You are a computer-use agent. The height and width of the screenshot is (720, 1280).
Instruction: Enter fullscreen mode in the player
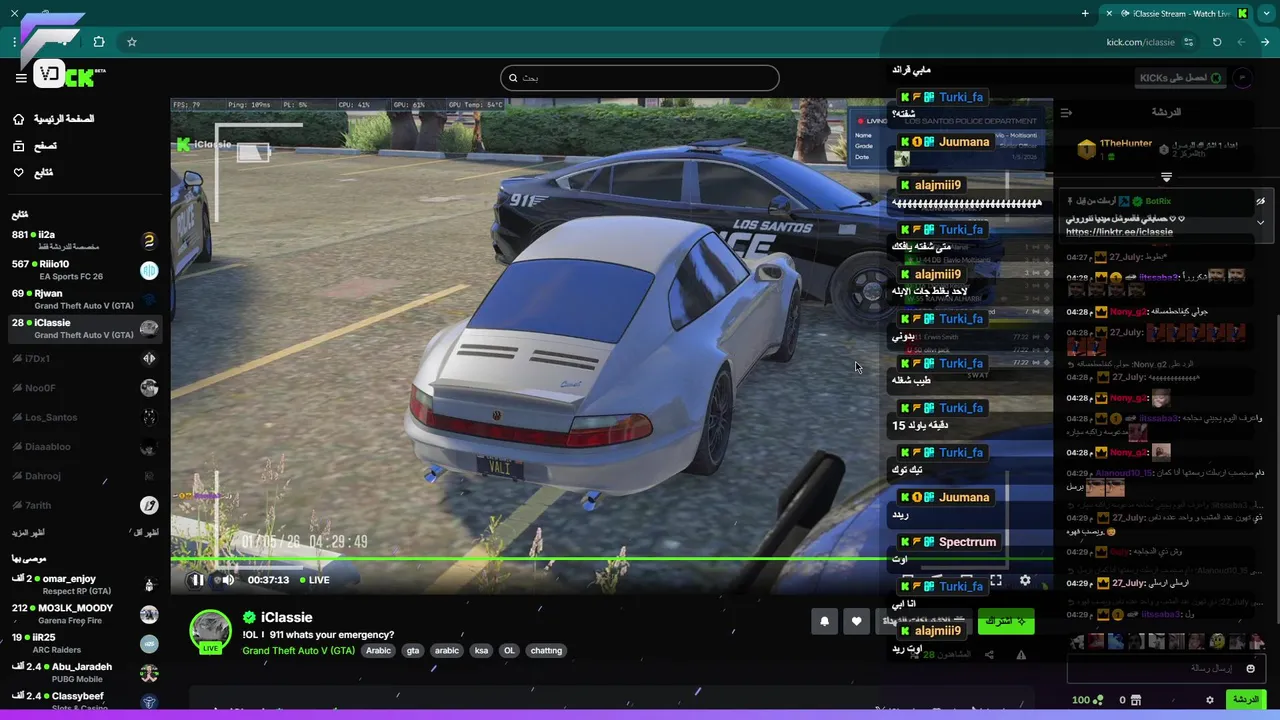pyautogui.click(x=996, y=580)
